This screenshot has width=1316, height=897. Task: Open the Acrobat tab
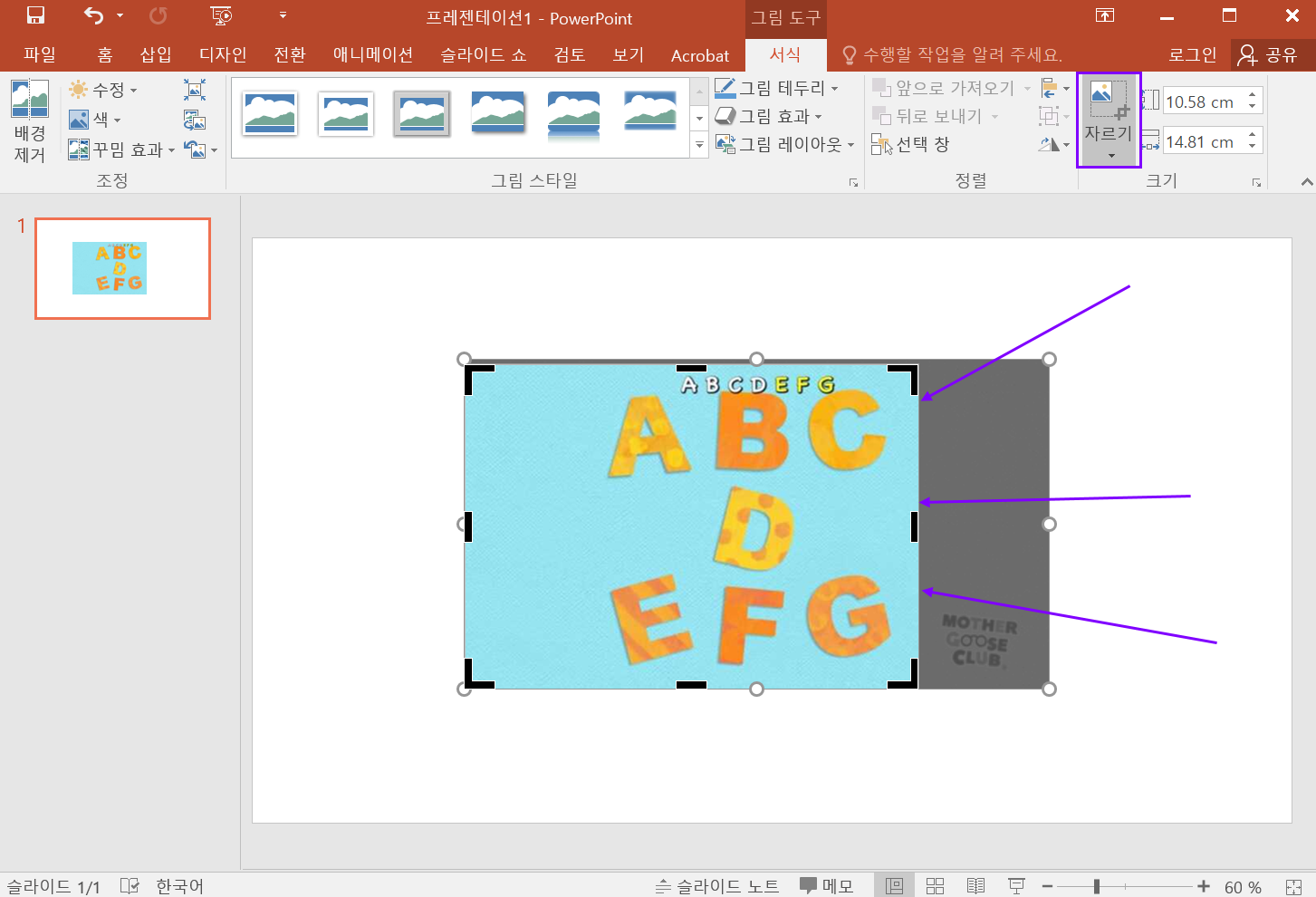tap(700, 55)
